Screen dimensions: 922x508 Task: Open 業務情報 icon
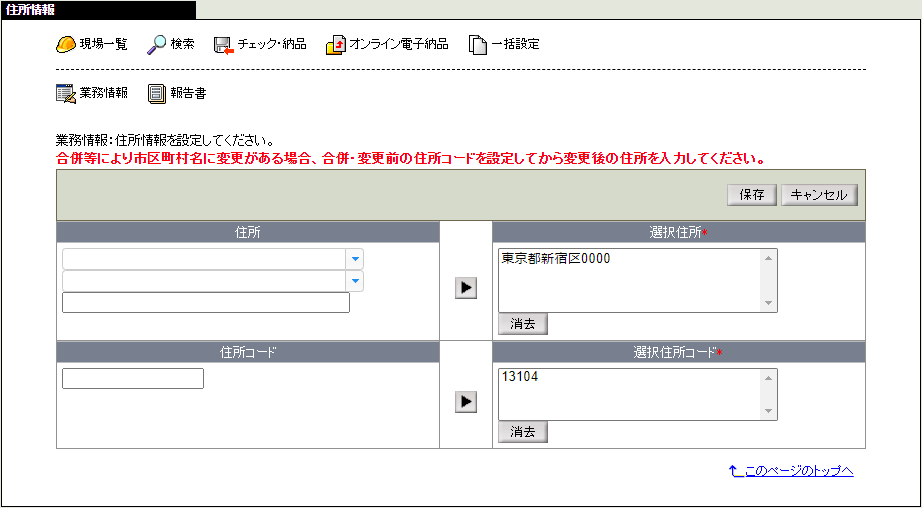[66, 93]
